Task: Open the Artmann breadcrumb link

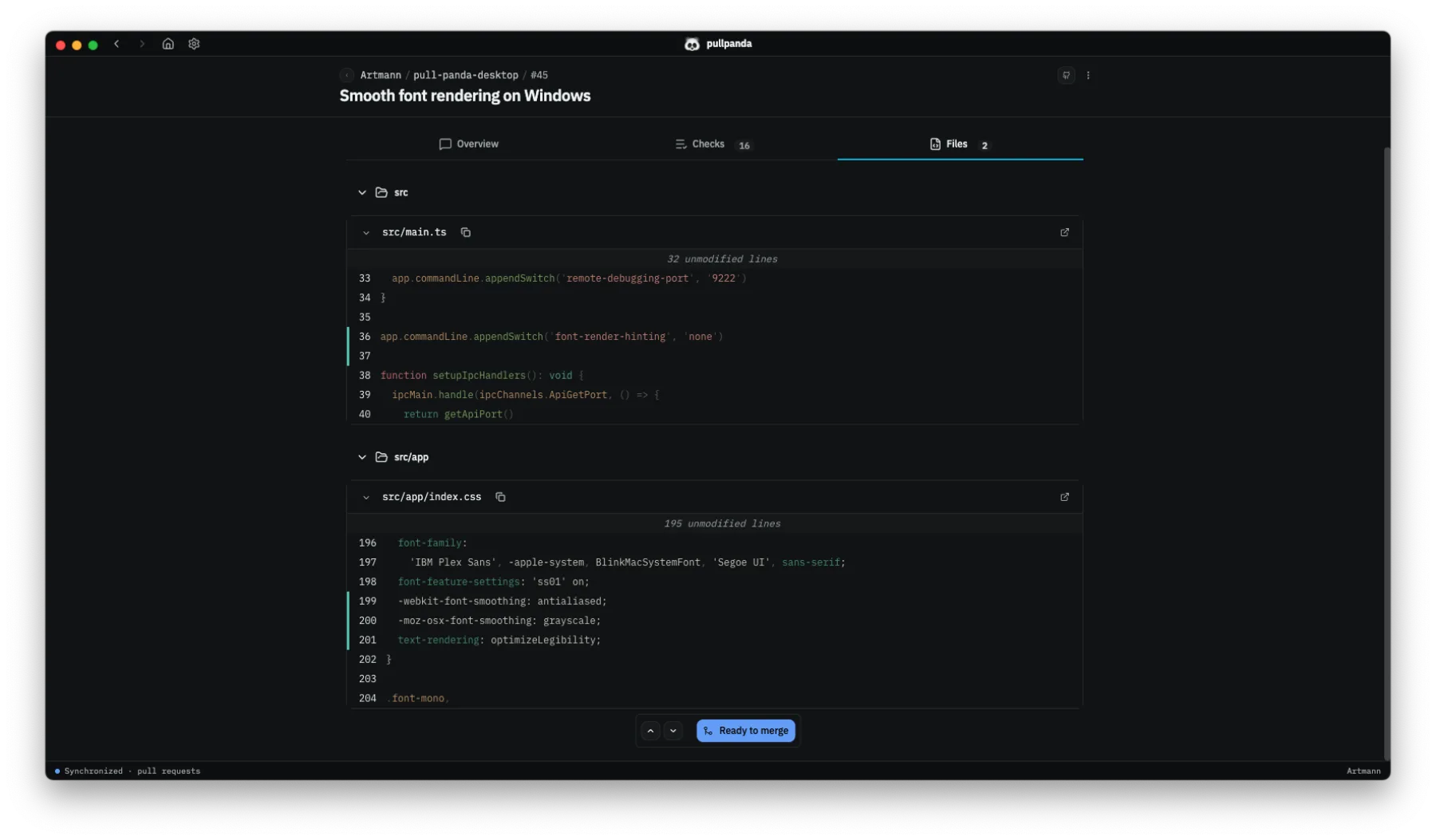Action: pos(381,75)
